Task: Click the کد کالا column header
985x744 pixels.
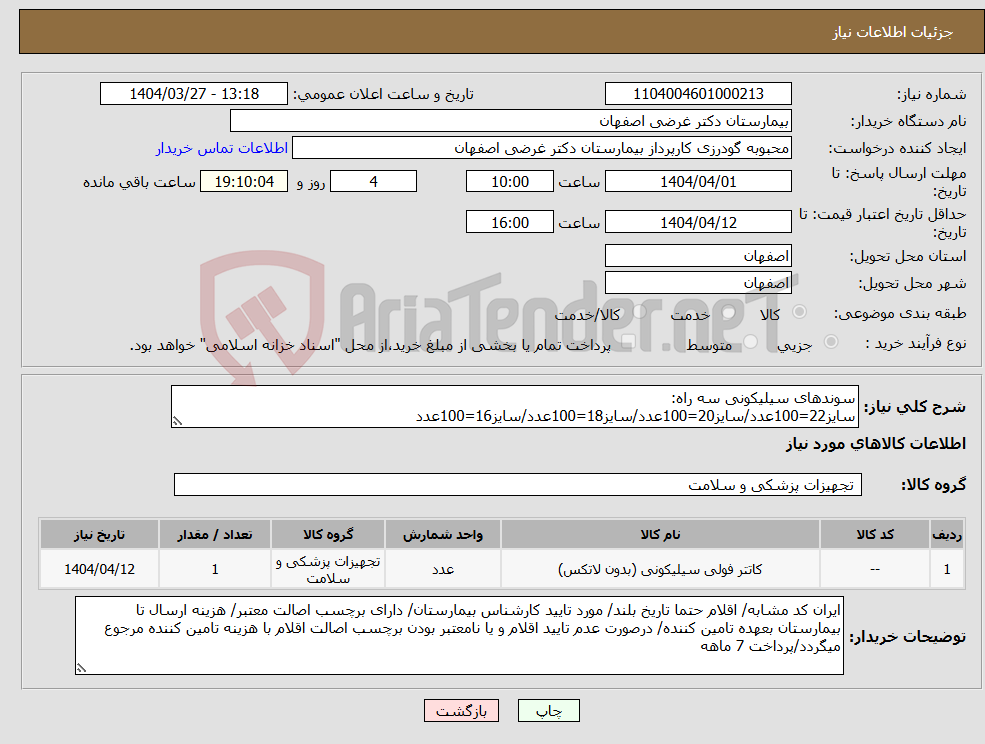Action: coord(875,534)
